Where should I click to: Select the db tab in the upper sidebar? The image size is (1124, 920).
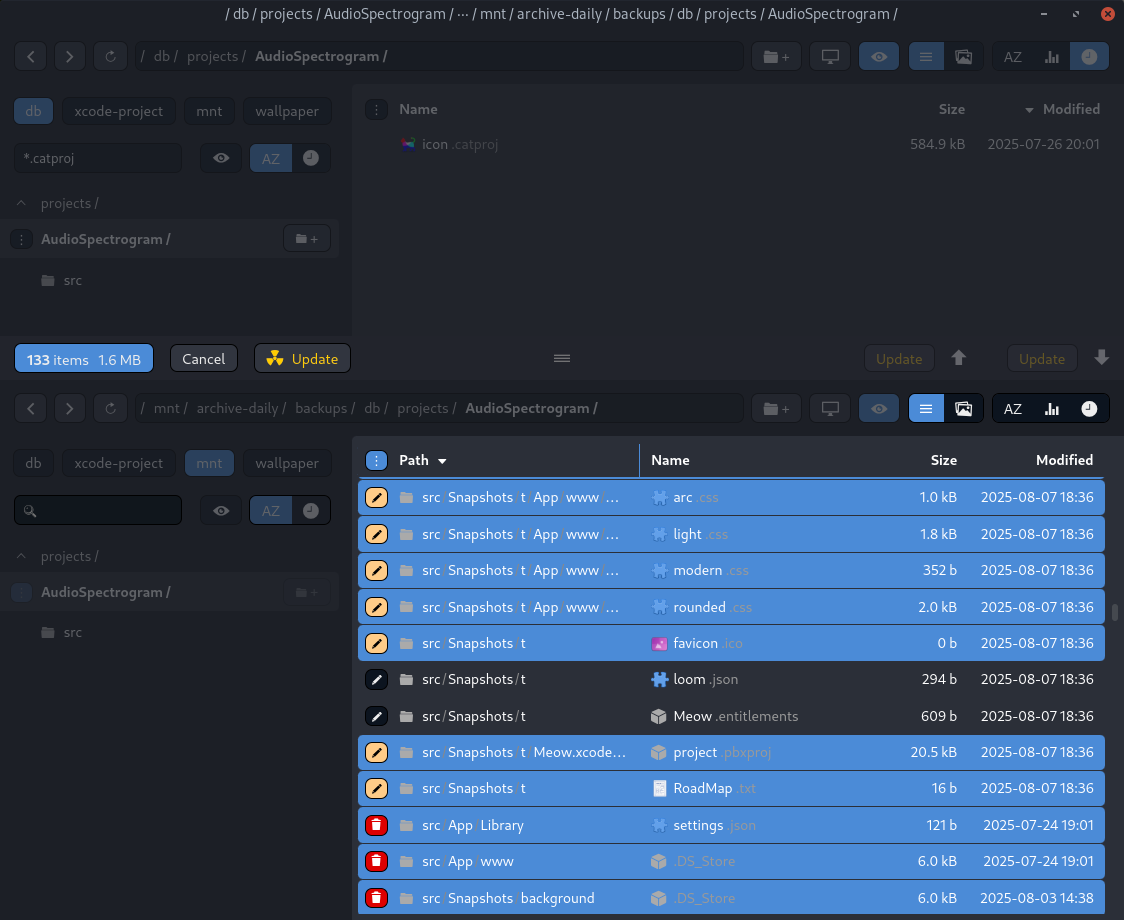click(x=34, y=111)
